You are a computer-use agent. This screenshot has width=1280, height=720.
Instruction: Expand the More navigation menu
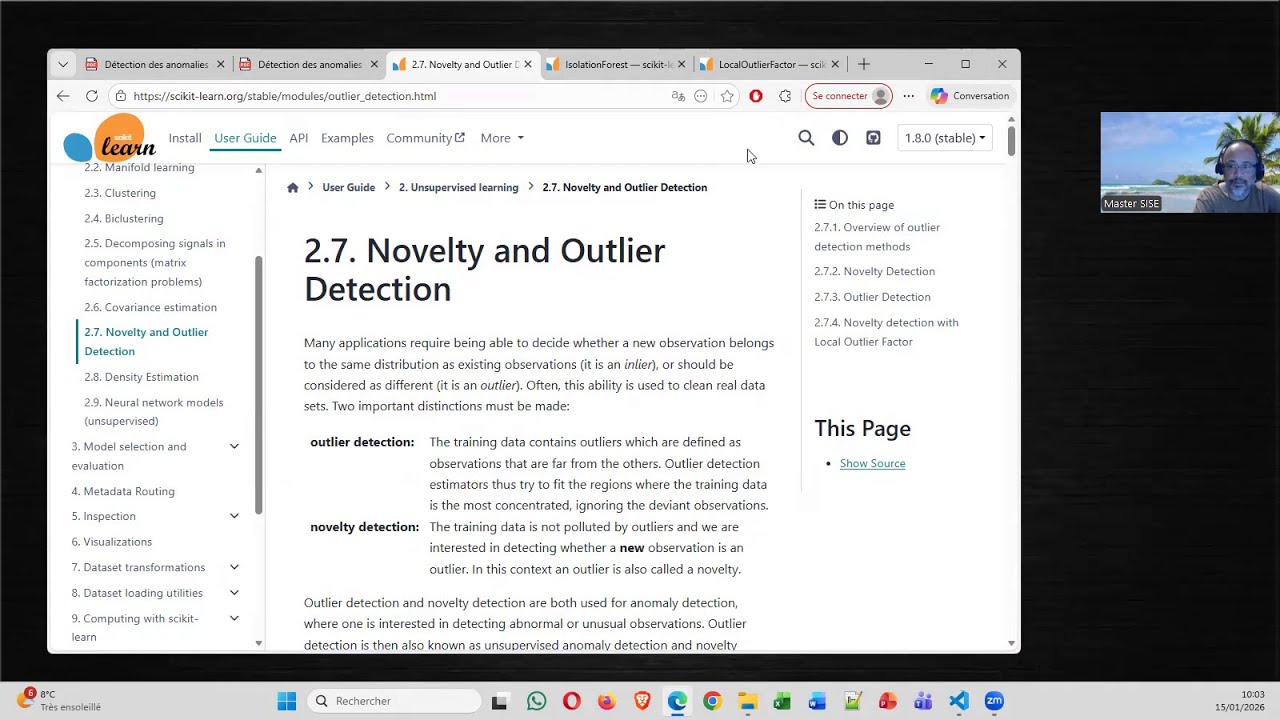[x=502, y=138]
